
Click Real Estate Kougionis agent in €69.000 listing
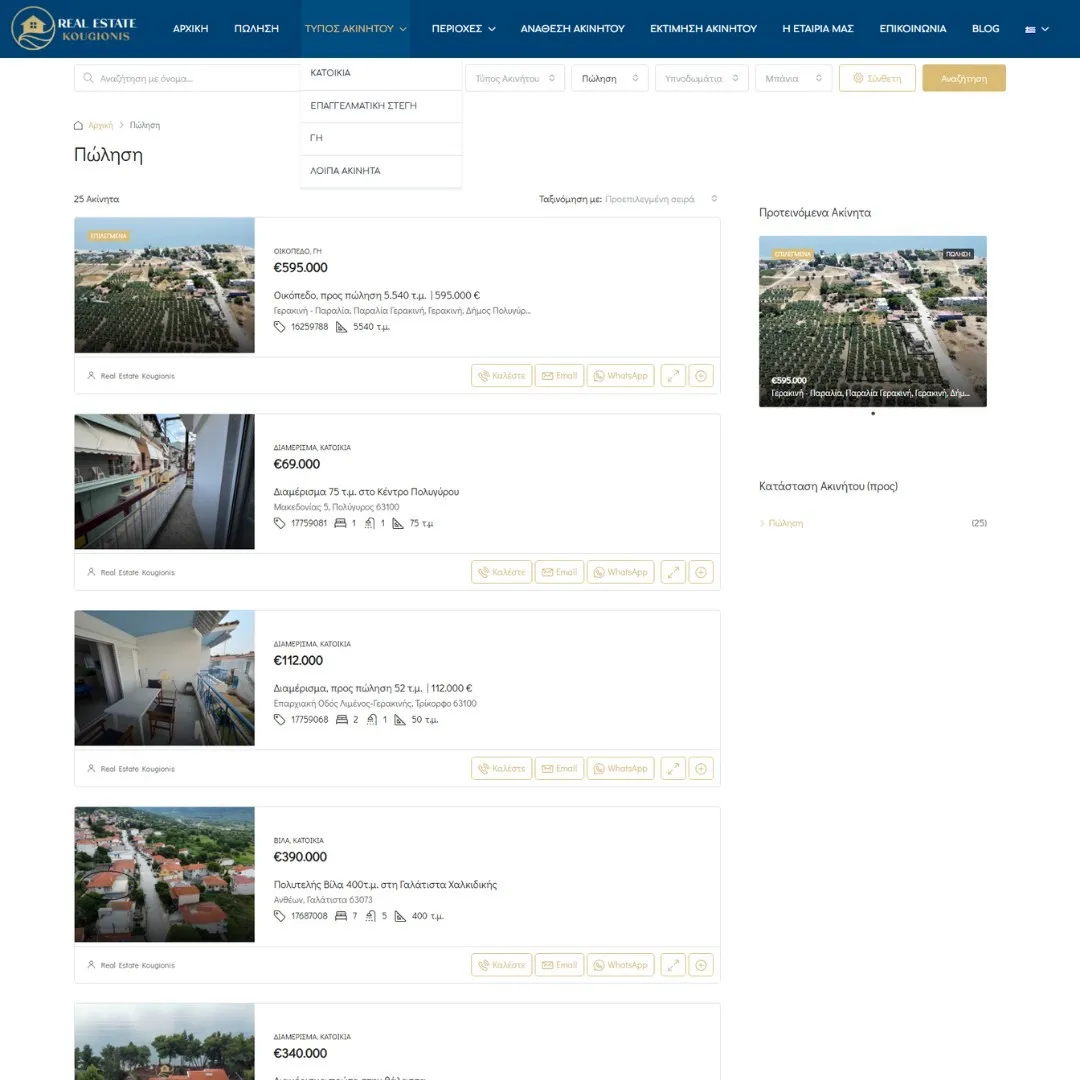coord(138,572)
